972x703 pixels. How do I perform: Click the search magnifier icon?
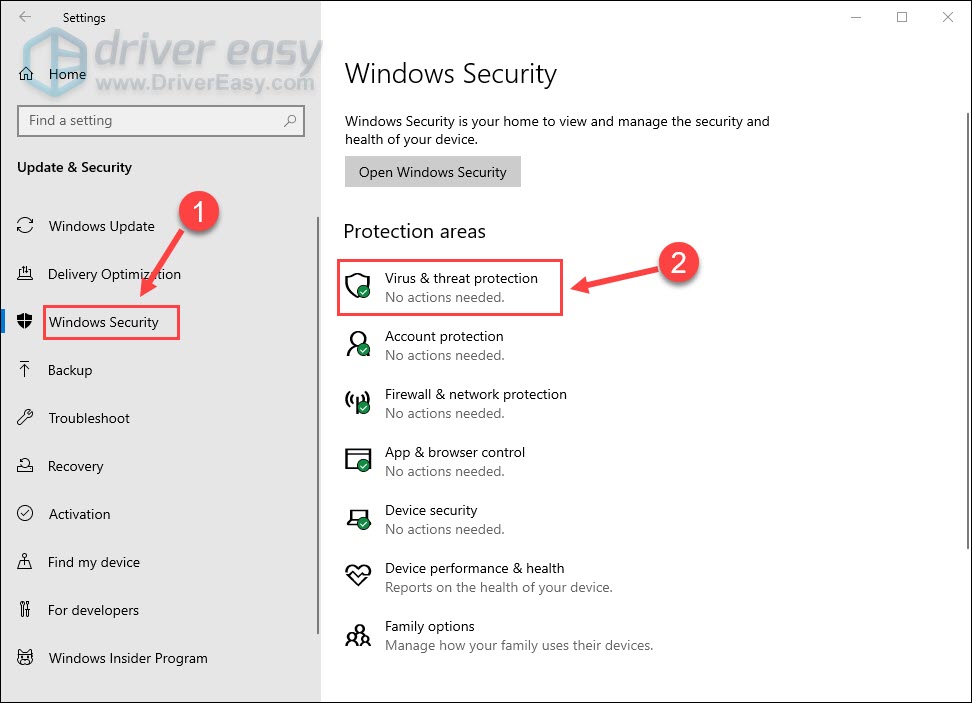point(289,120)
